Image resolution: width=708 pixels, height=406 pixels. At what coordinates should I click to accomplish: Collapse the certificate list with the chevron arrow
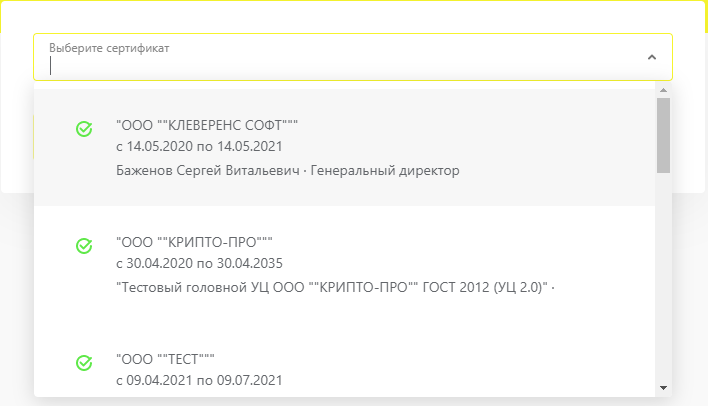point(652,57)
